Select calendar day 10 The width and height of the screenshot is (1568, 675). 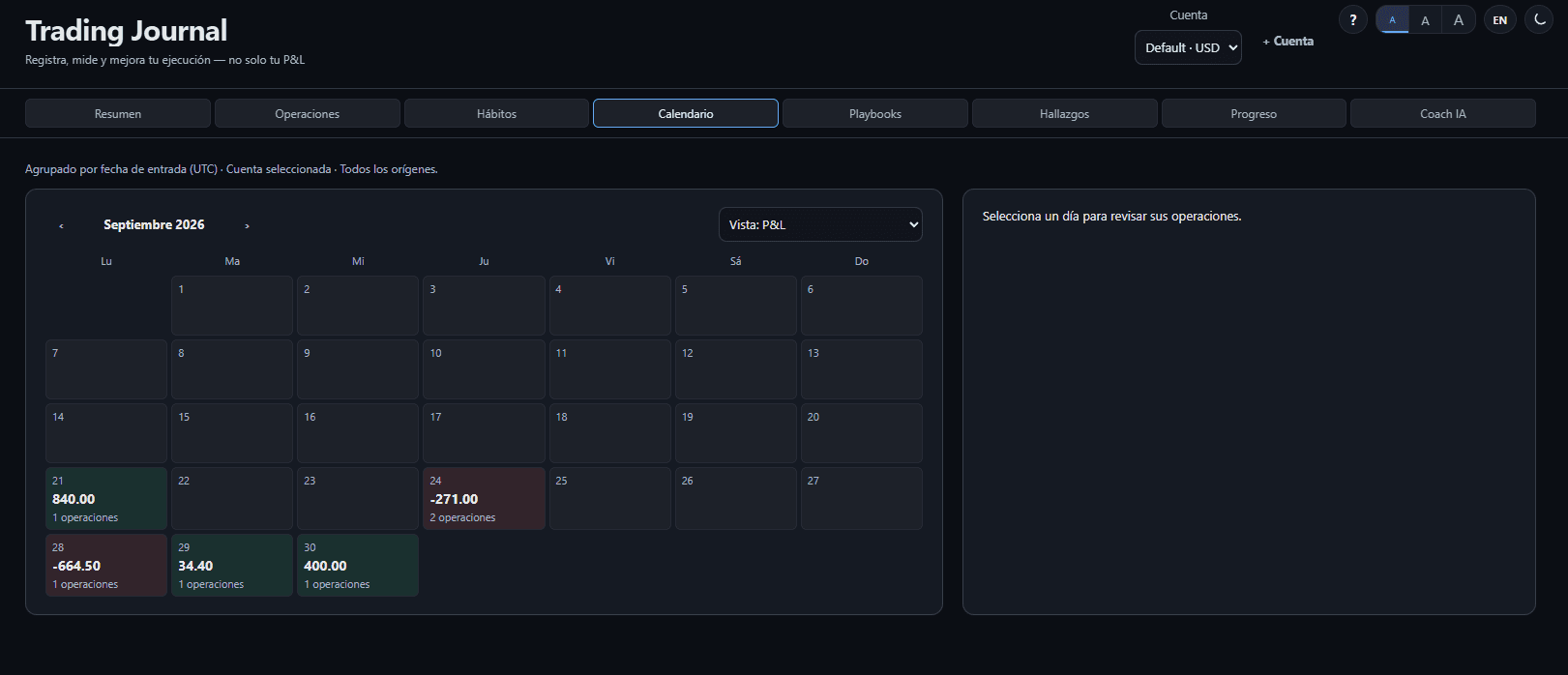coord(484,369)
